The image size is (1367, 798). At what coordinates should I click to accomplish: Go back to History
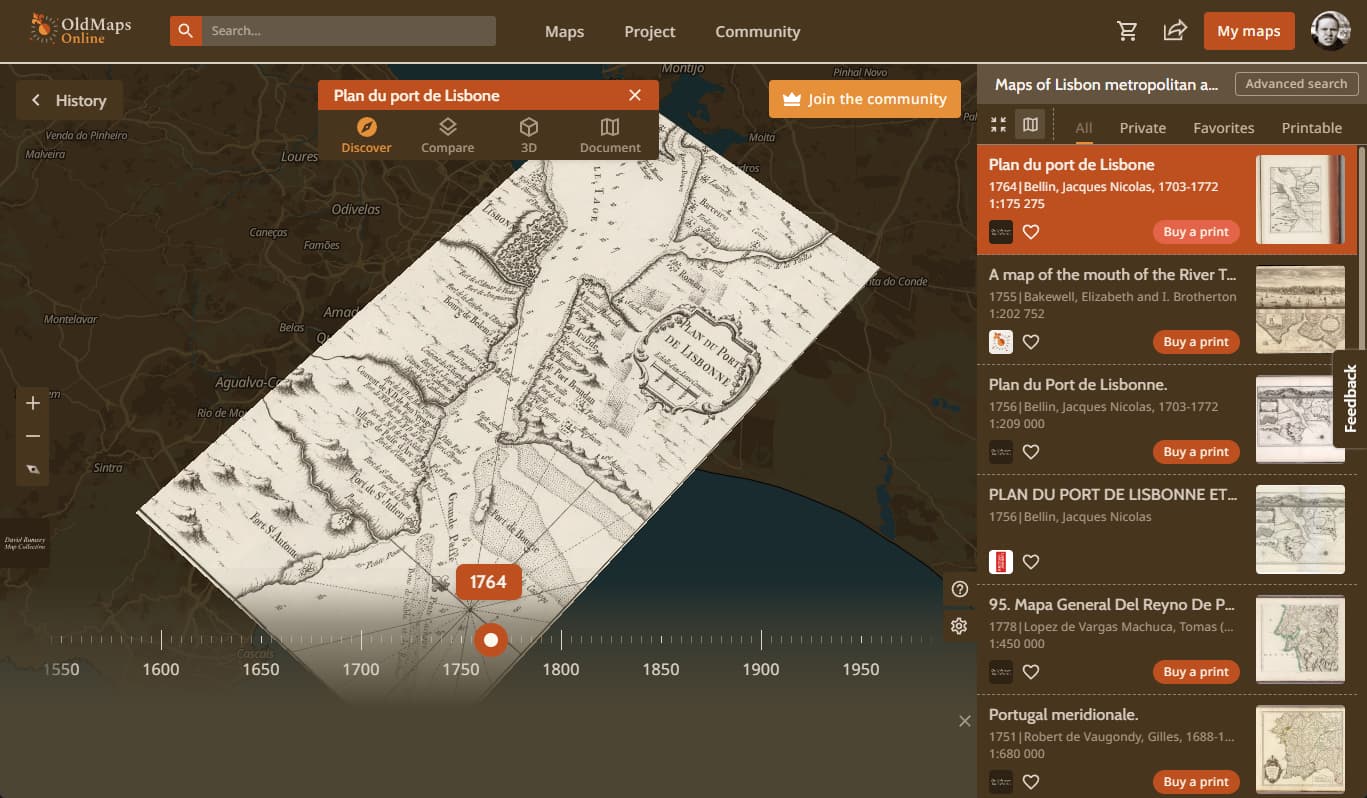[x=69, y=100]
